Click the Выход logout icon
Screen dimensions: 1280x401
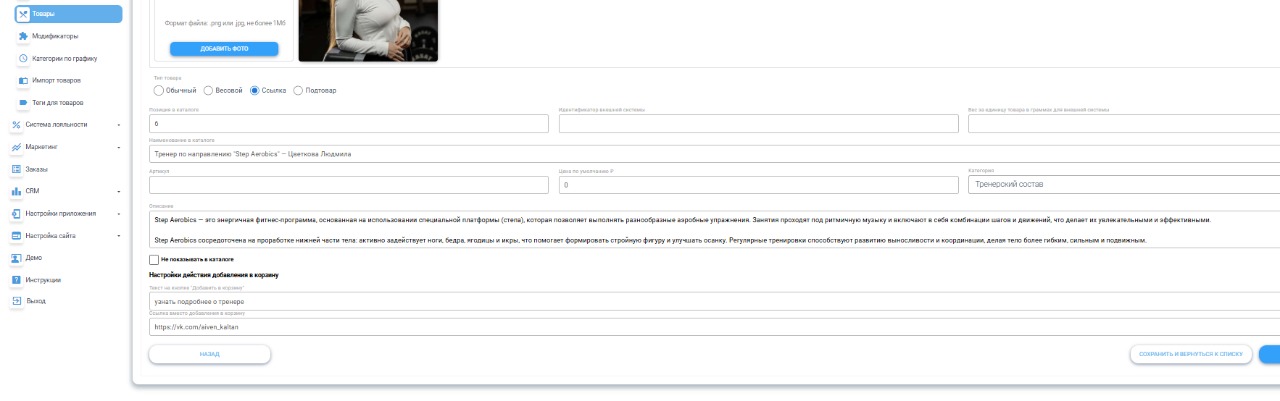16,300
